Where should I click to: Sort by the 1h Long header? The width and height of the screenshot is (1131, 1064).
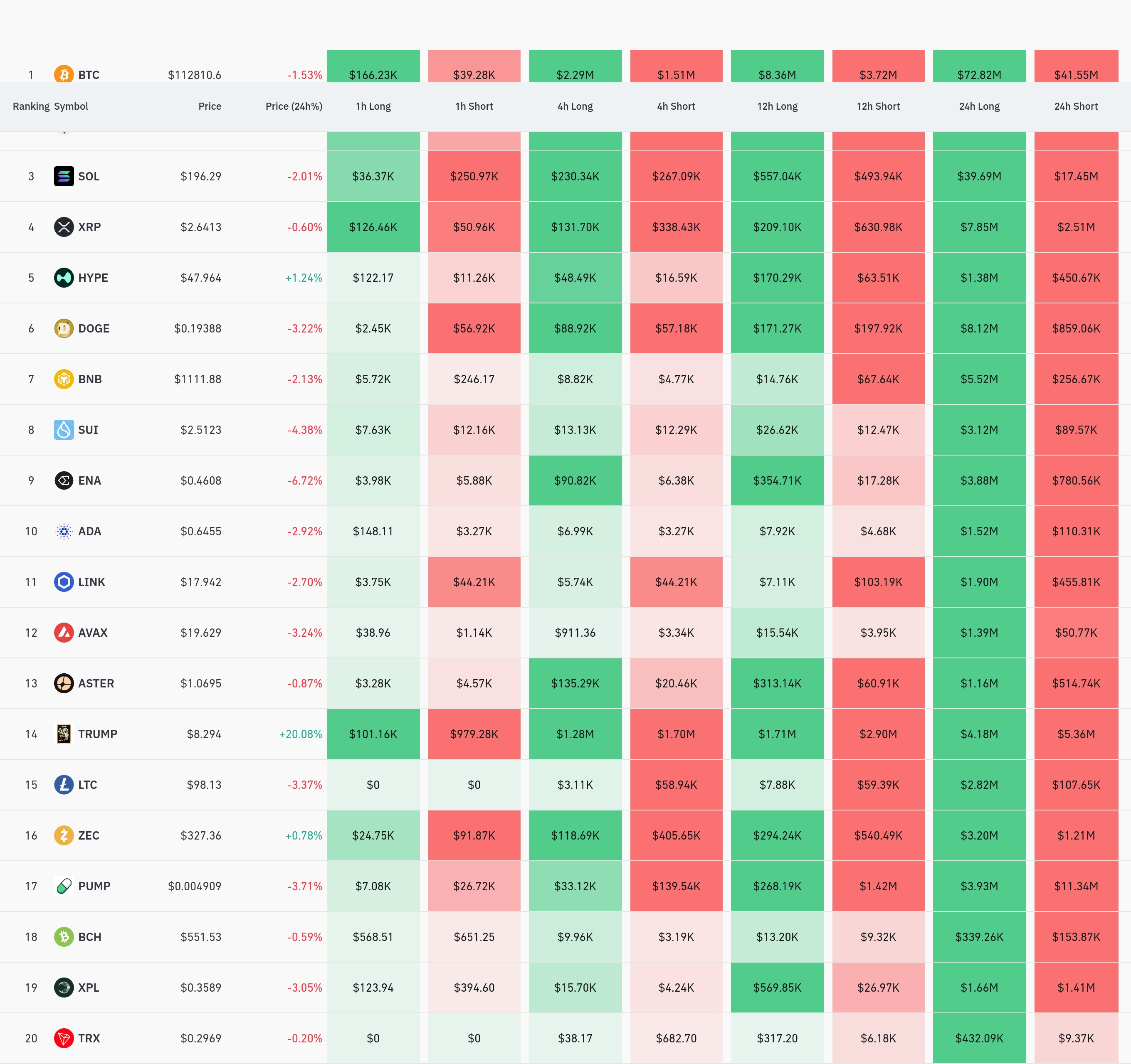[x=373, y=106]
